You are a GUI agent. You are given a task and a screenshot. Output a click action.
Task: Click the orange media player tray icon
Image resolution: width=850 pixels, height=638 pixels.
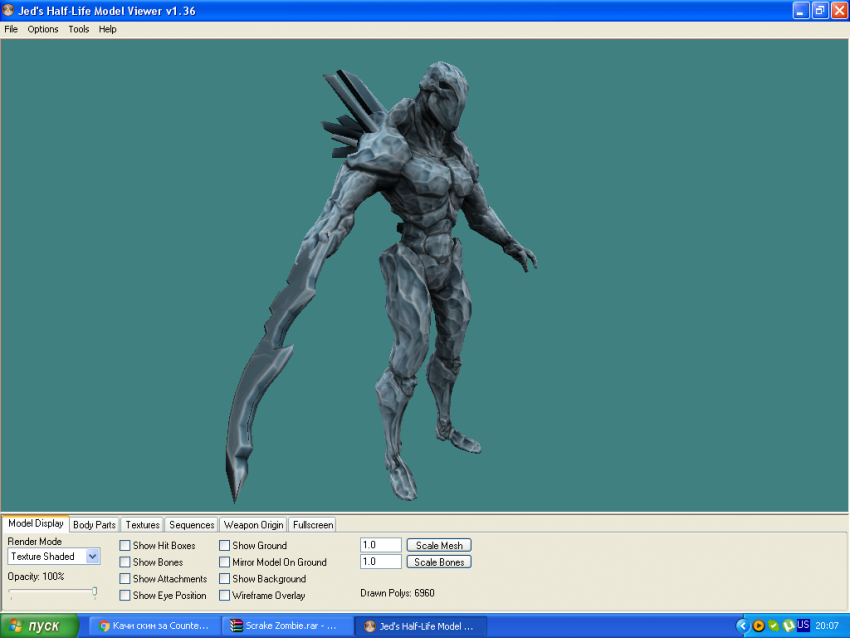(x=758, y=626)
